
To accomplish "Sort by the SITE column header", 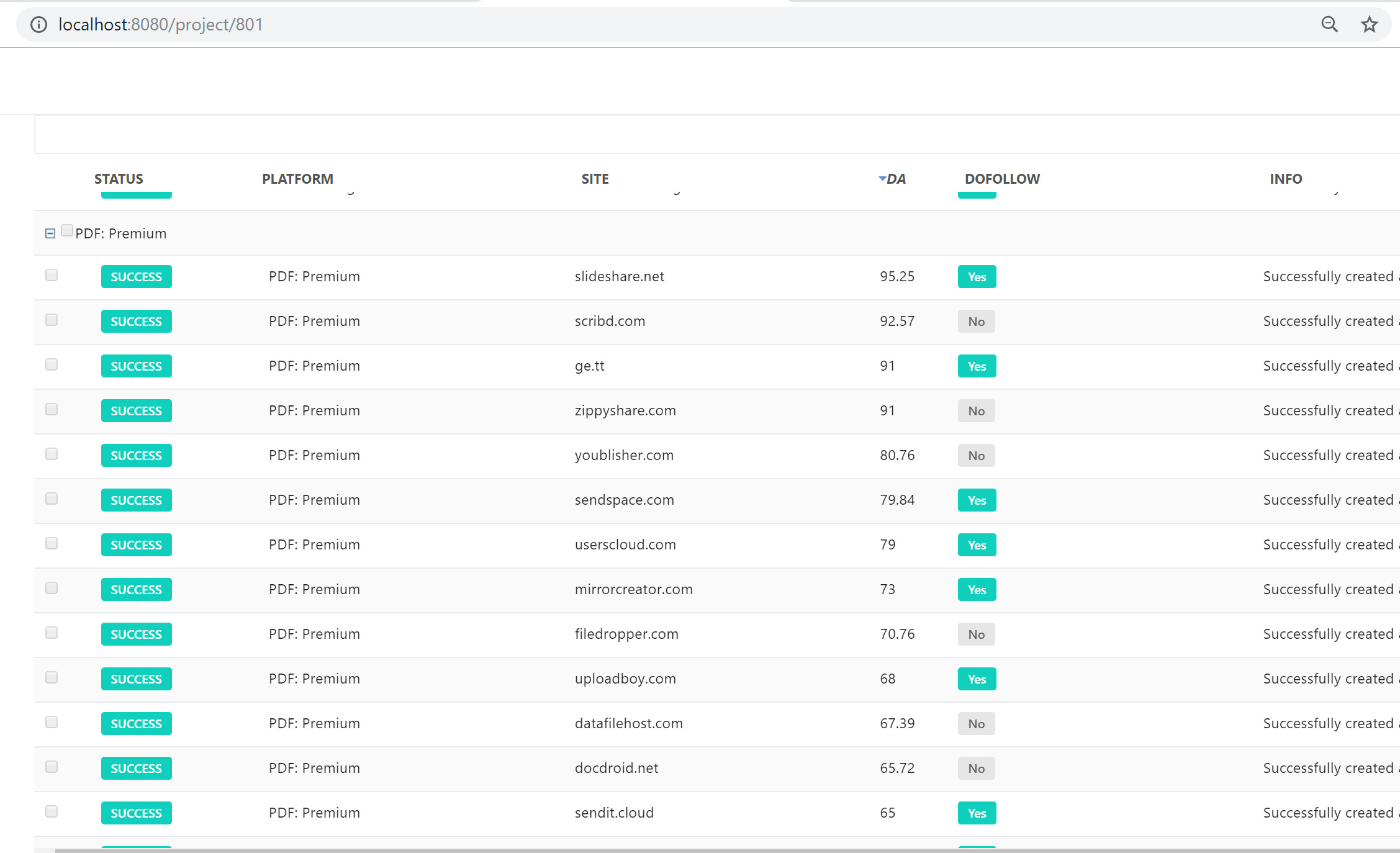I will coord(595,179).
